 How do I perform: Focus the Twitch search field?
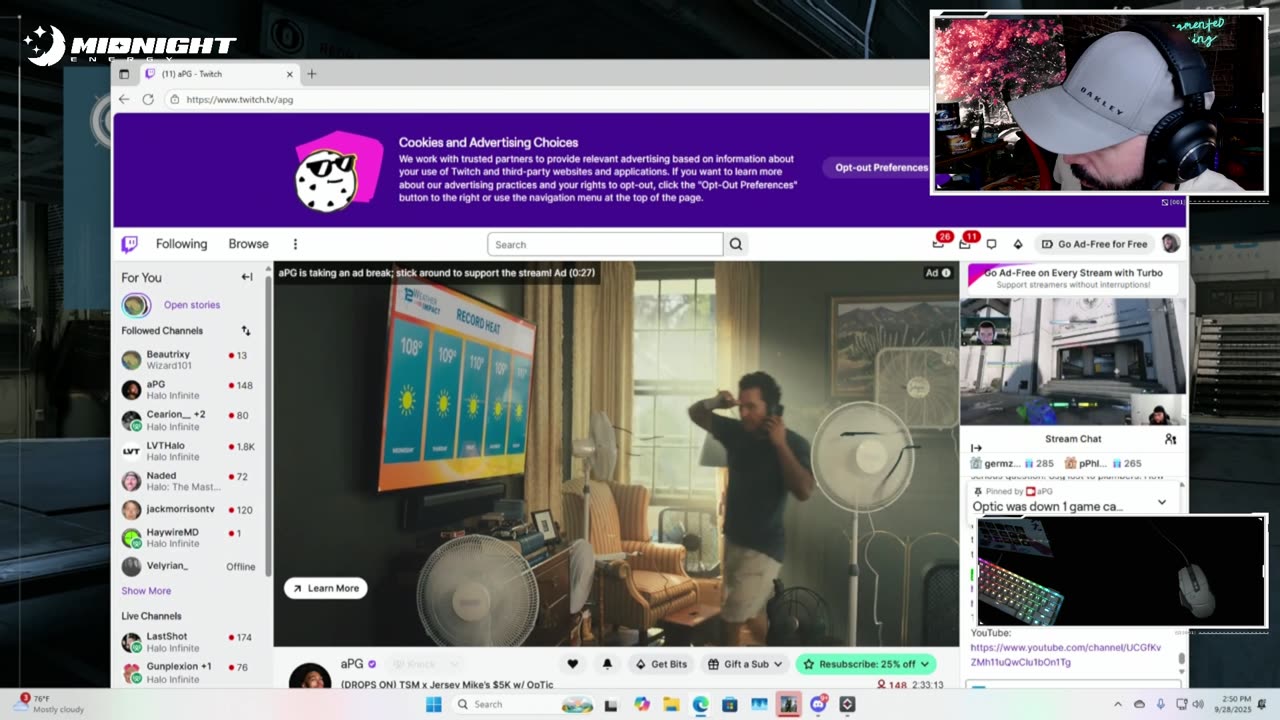[605, 244]
